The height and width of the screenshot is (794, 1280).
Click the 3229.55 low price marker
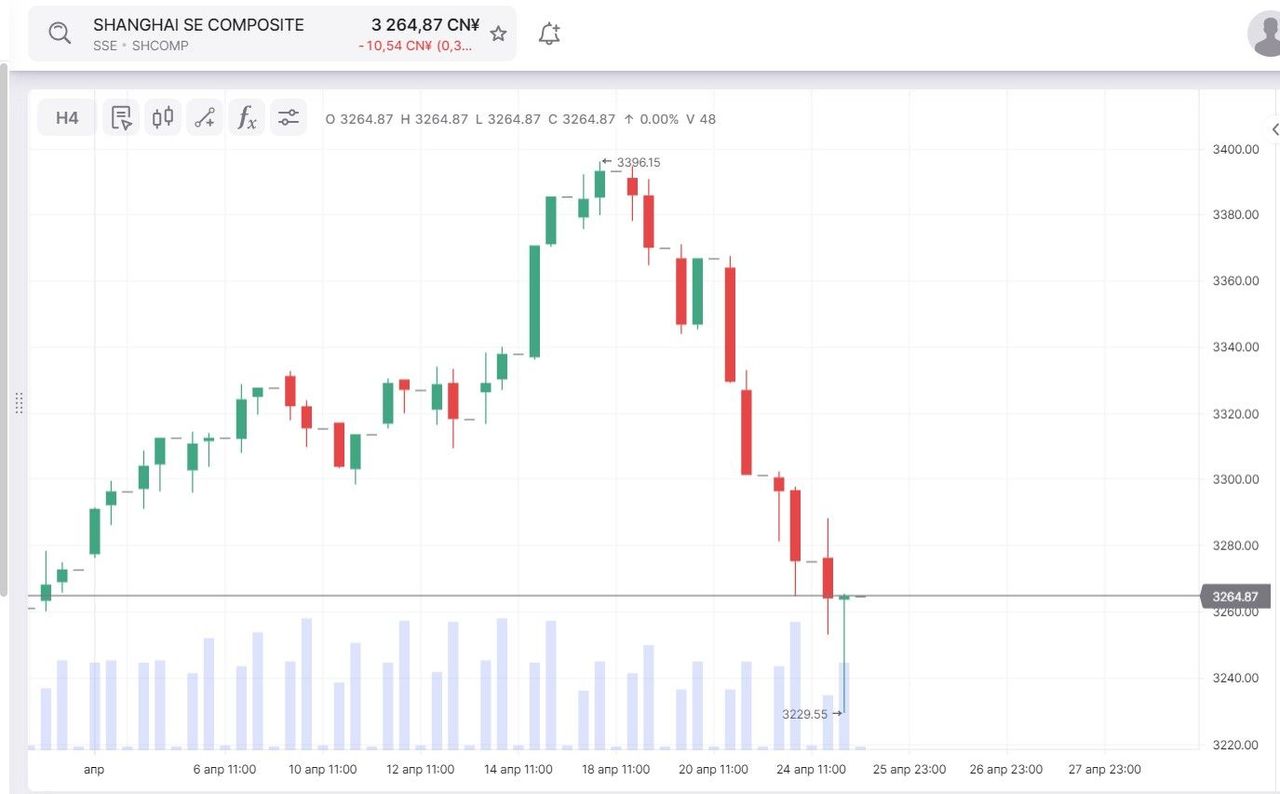coord(805,714)
